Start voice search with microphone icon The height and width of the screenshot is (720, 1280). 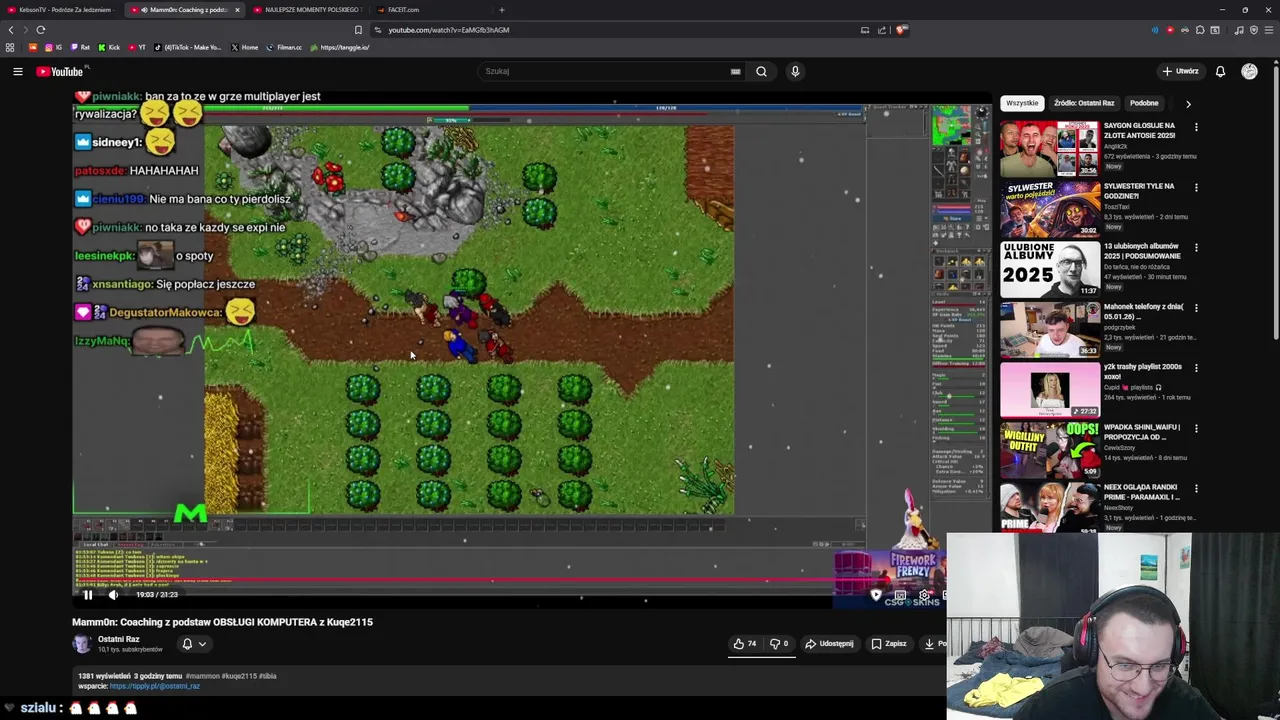[x=795, y=71]
